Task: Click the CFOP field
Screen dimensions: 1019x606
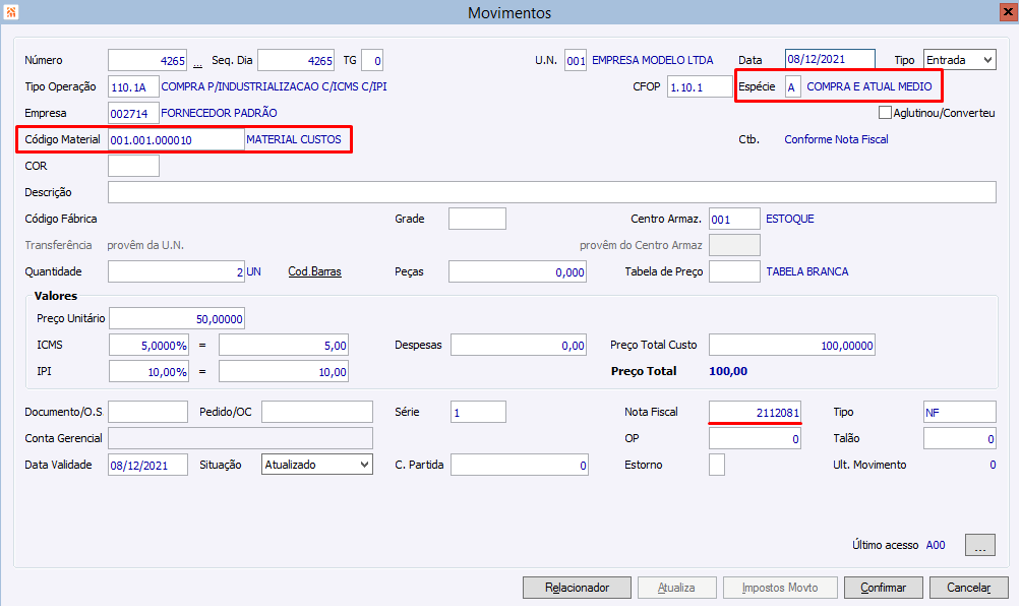Action: pyautogui.click(x=699, y=86)
